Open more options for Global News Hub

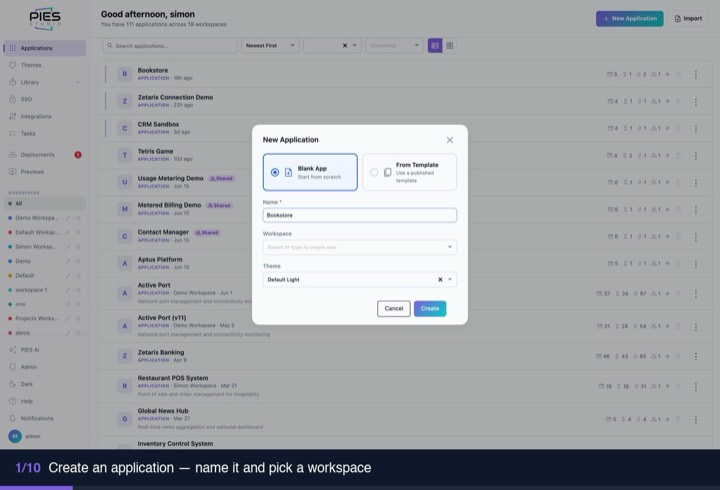[696, 419]
